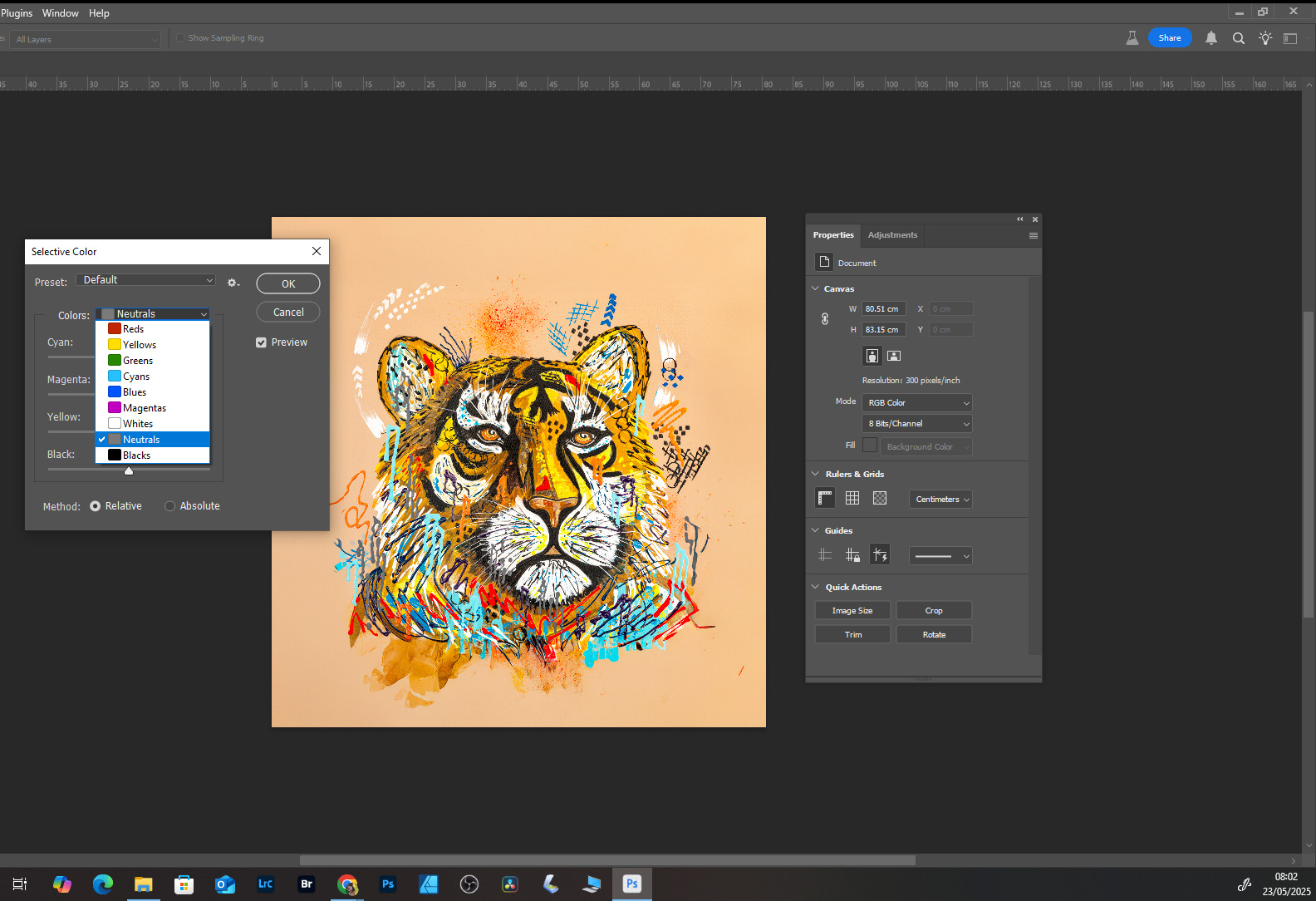Viewport: 1316px width, 901px height.
Task: Open the Centimeters units dropdown
Action: click(x=940, y=500)
